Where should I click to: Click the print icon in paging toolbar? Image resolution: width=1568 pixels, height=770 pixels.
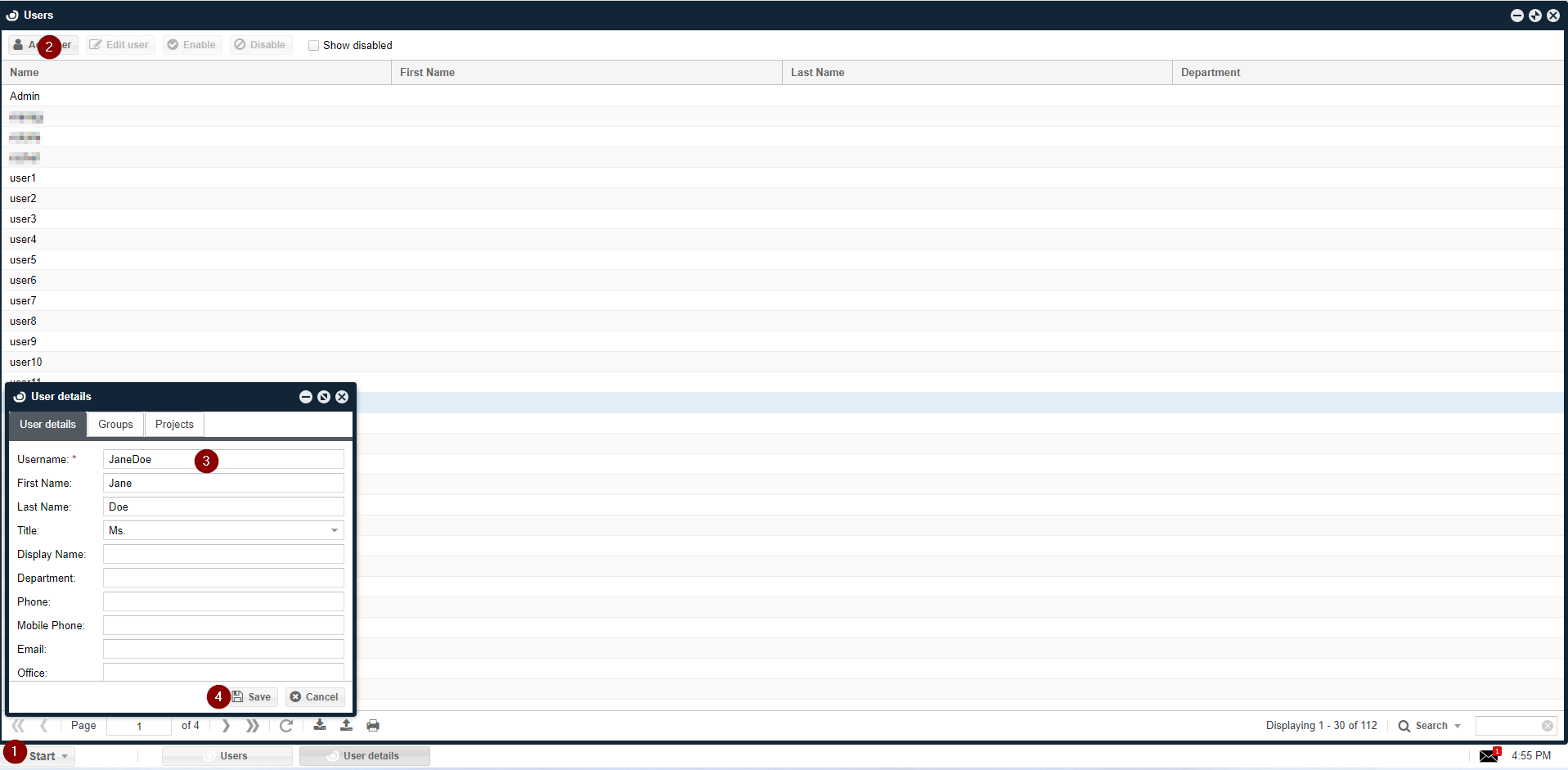(x=373, y=725)
